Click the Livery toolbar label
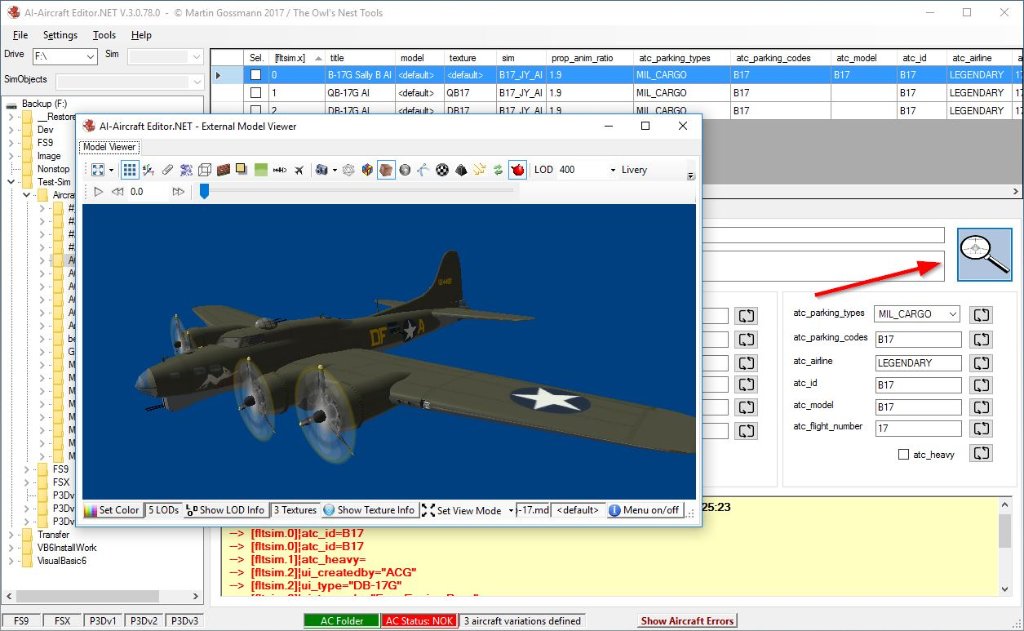The height and width of the screenshot is (631, 1024). coord(633,170)
